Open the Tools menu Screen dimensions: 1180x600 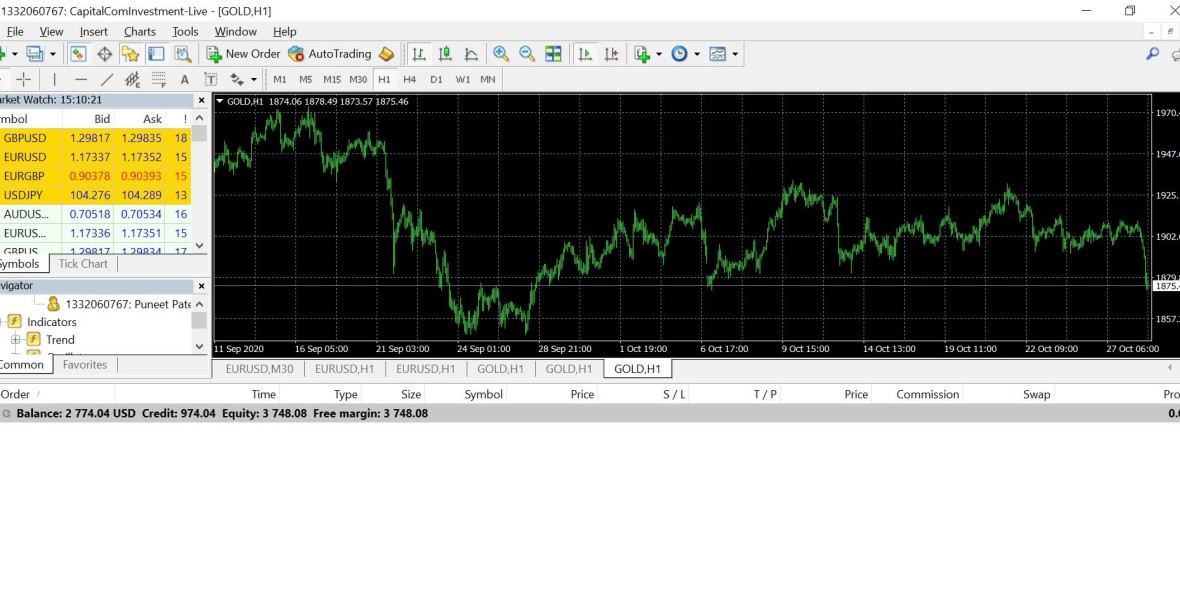click(x=185, y=32)
